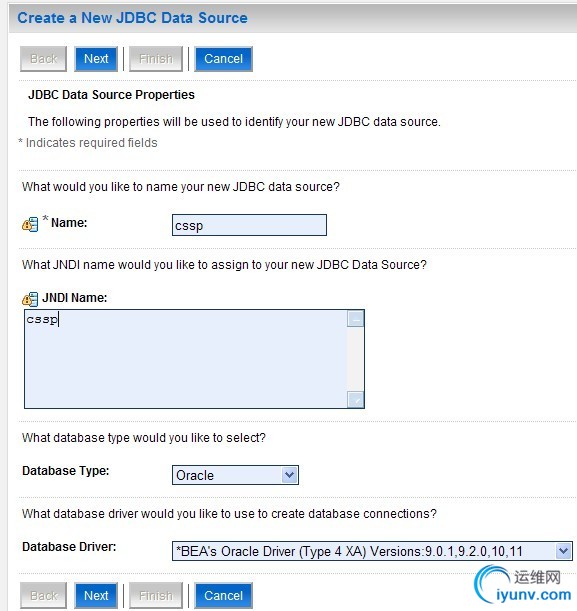Click the 'Database Type:' label

66,471
